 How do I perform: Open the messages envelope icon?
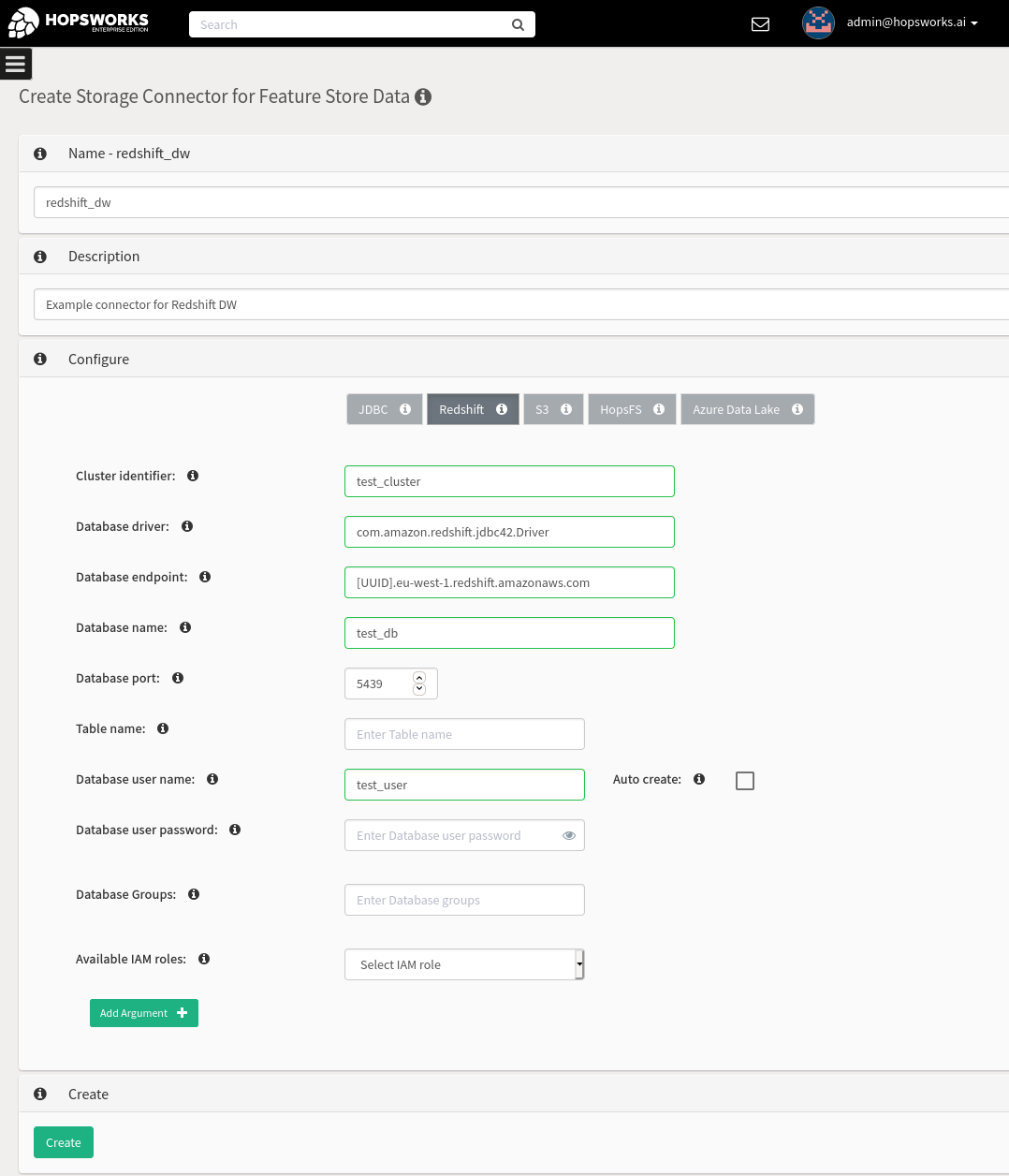(760, 24)
